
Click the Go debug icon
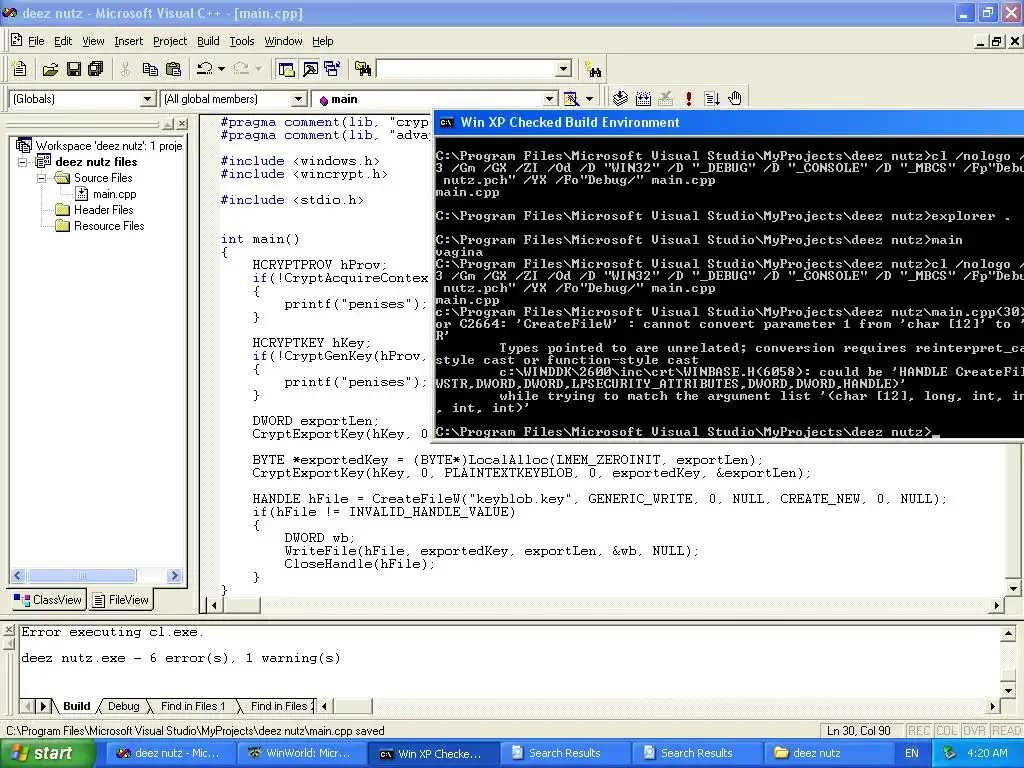click(712, 99)
